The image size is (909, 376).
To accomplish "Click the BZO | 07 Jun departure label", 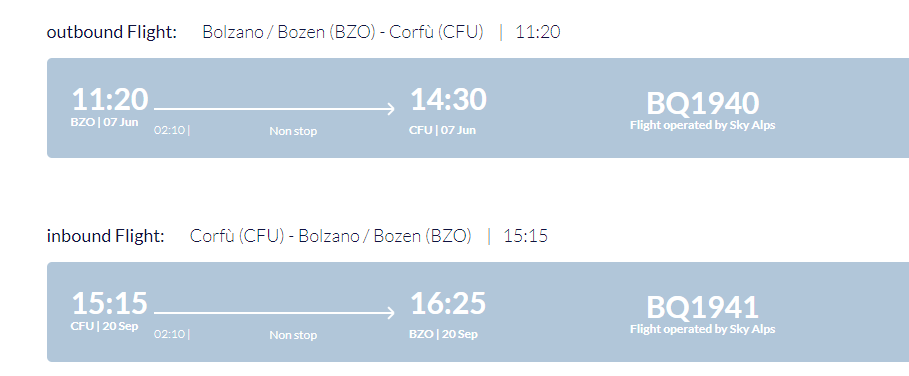I will [x=104, y=122].
